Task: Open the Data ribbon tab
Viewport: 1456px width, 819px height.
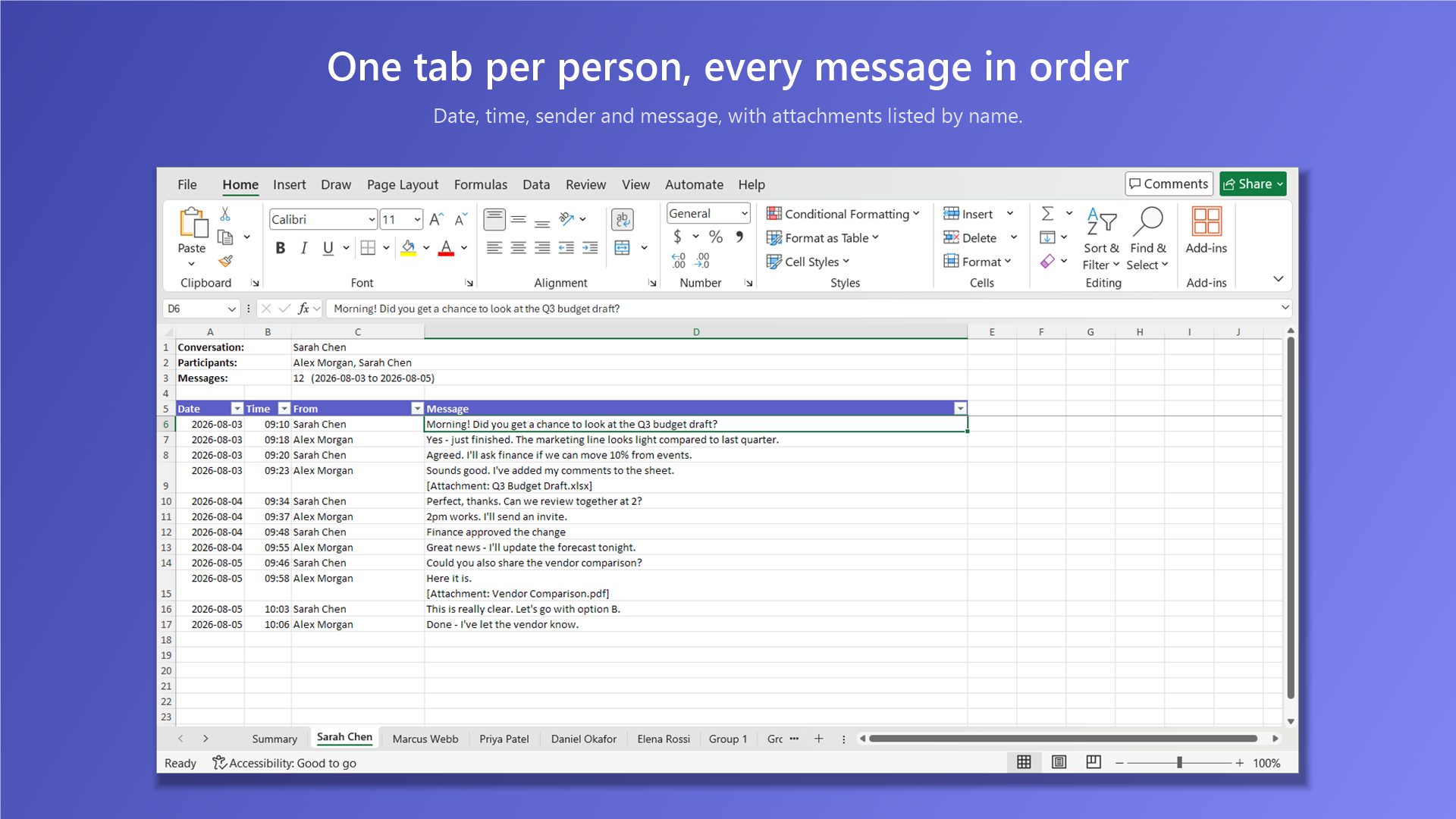Action: [x=536, y=184]
